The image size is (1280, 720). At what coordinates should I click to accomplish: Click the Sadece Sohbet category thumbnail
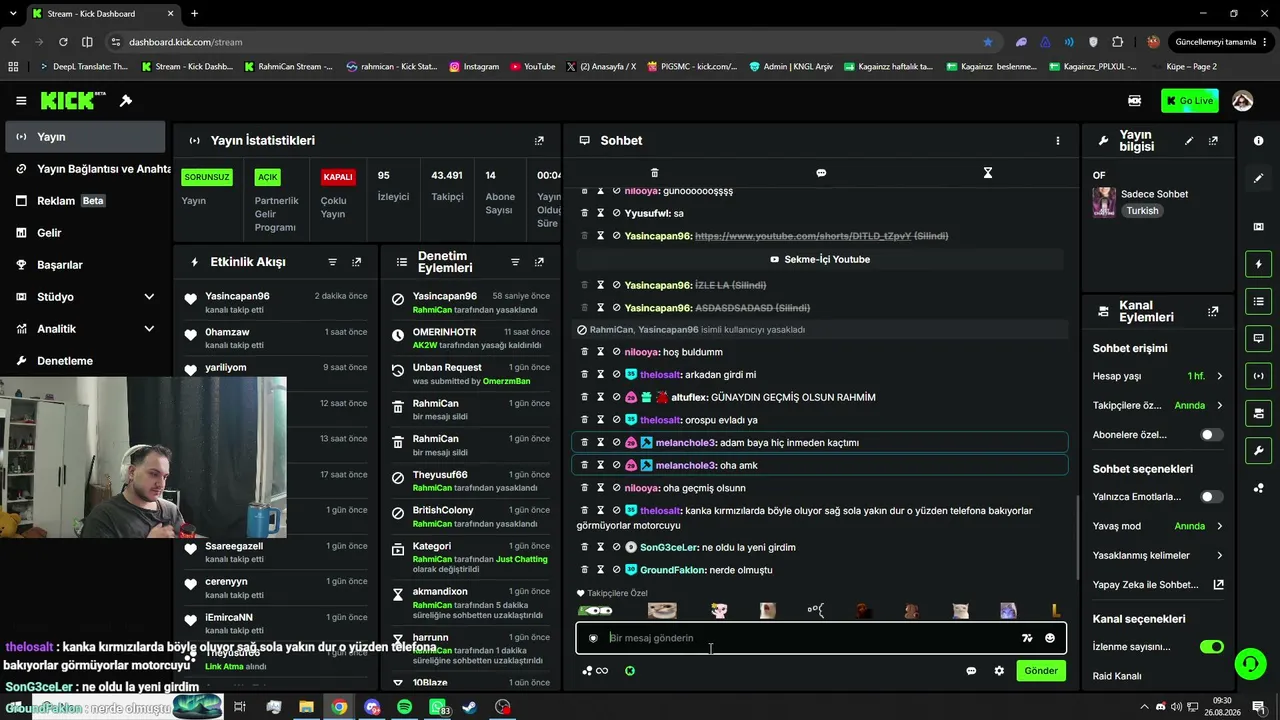1104,202
